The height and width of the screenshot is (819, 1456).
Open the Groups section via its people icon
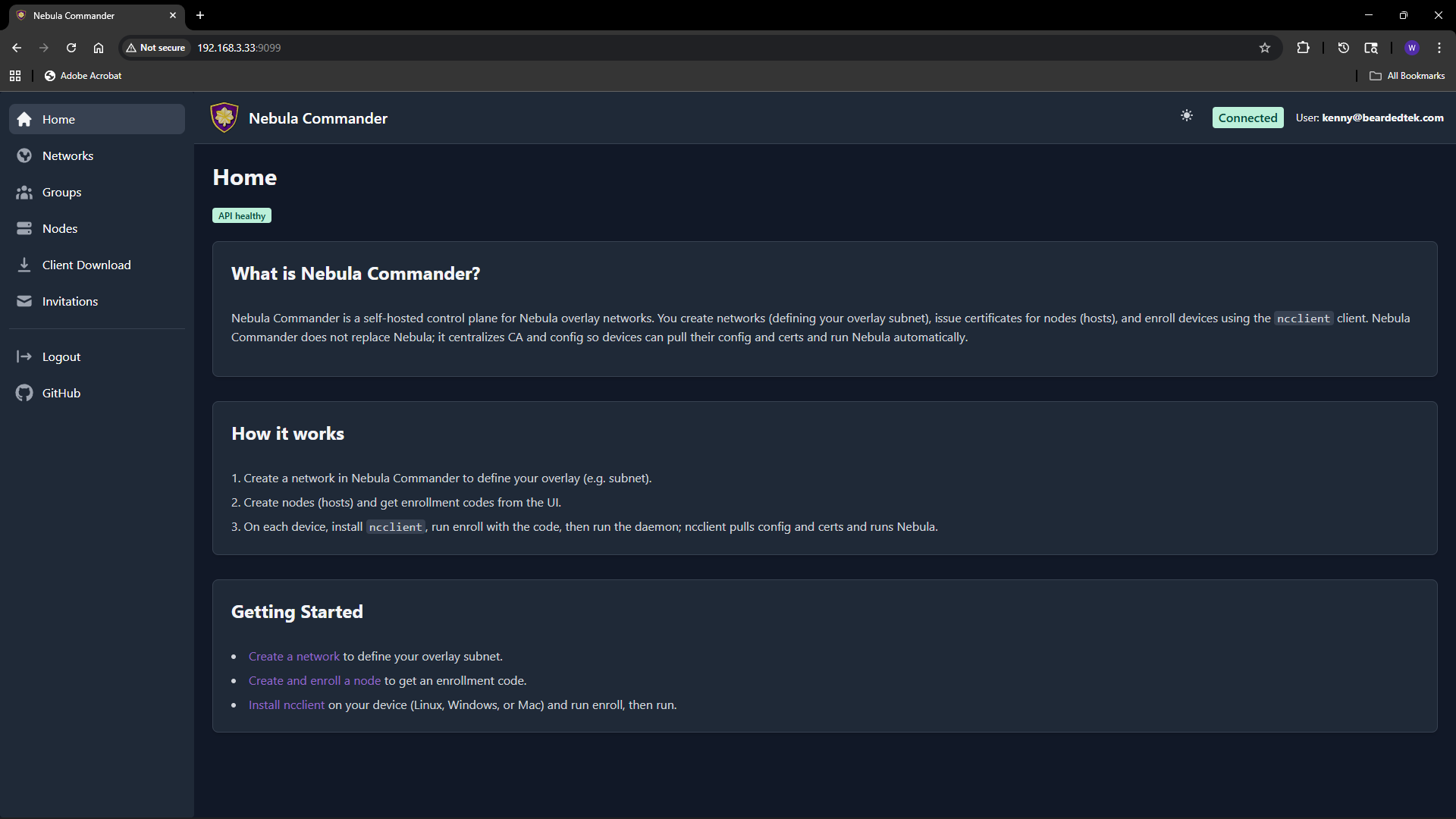click(x=24, y=192)
